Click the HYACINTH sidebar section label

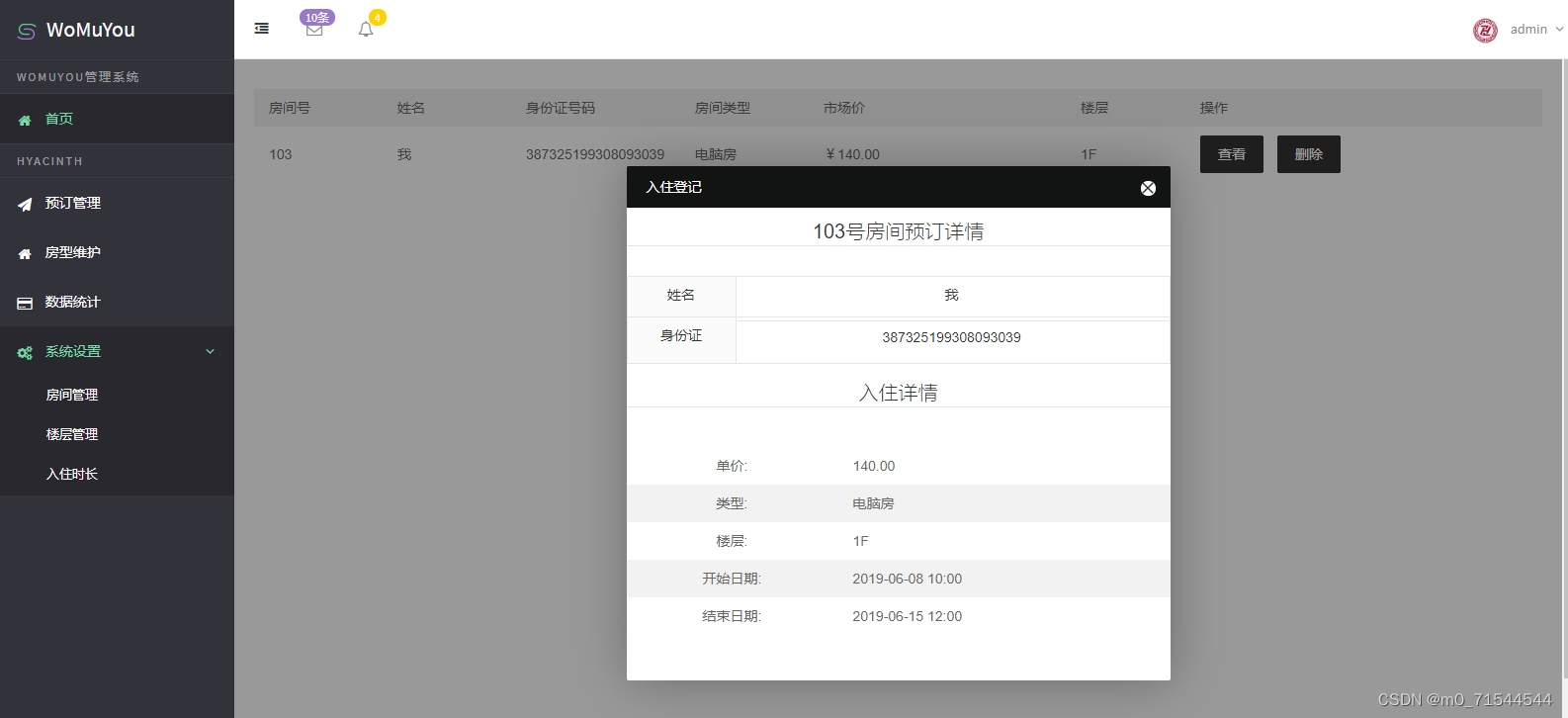tap(49, 161)
